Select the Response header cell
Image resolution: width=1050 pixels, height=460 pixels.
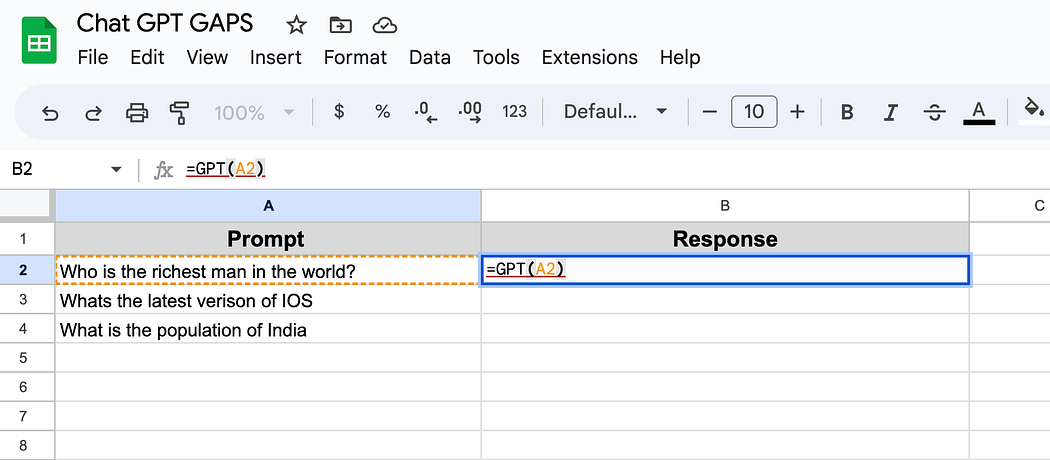(x=725, y=238)
